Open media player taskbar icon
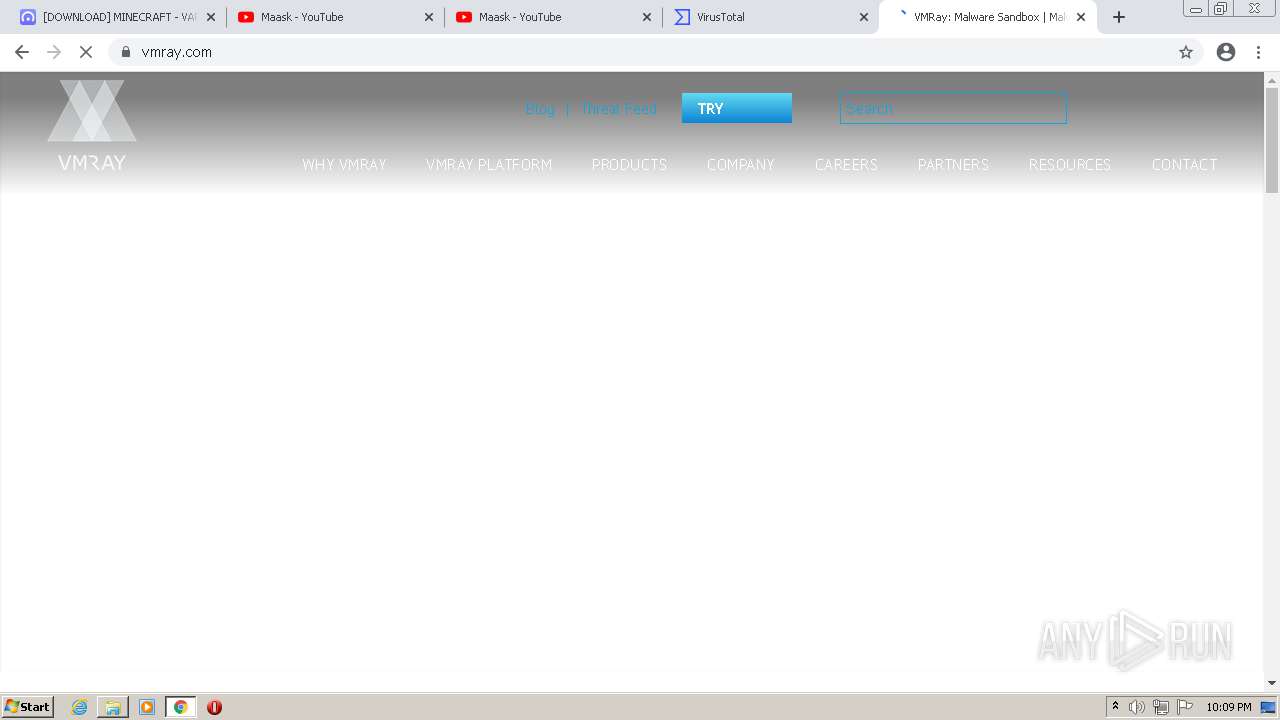Image resolution: width=1280 pixels, height=720 pixels. [147, 707]
